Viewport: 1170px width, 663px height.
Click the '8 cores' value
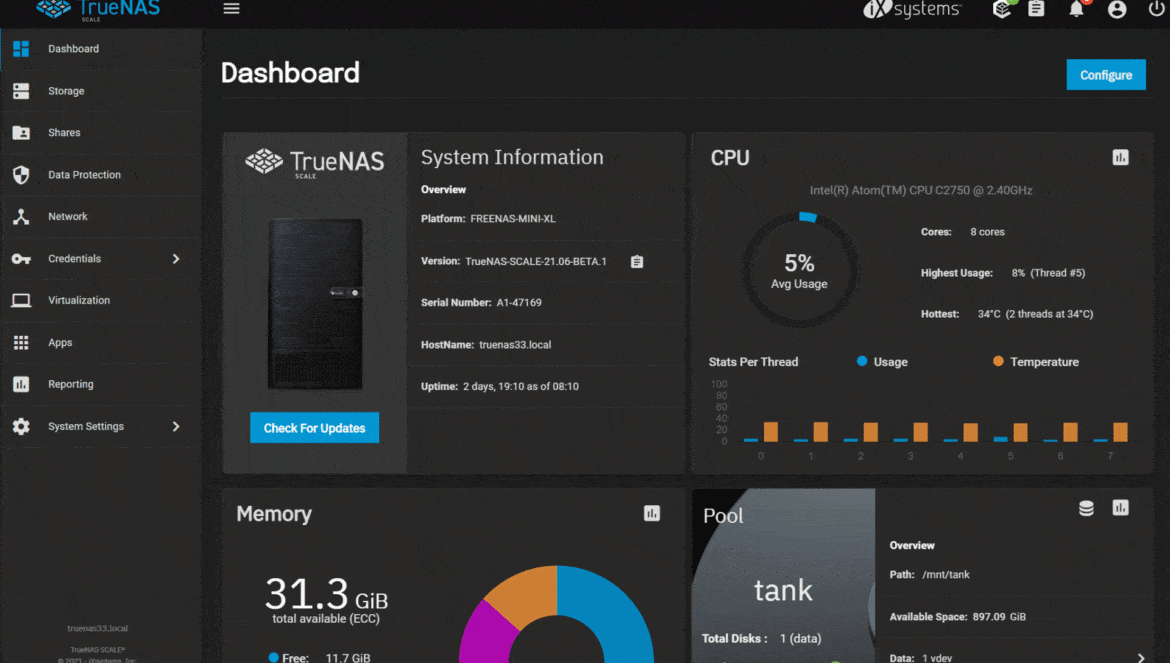pyautogui.click(x=987, y=232)
